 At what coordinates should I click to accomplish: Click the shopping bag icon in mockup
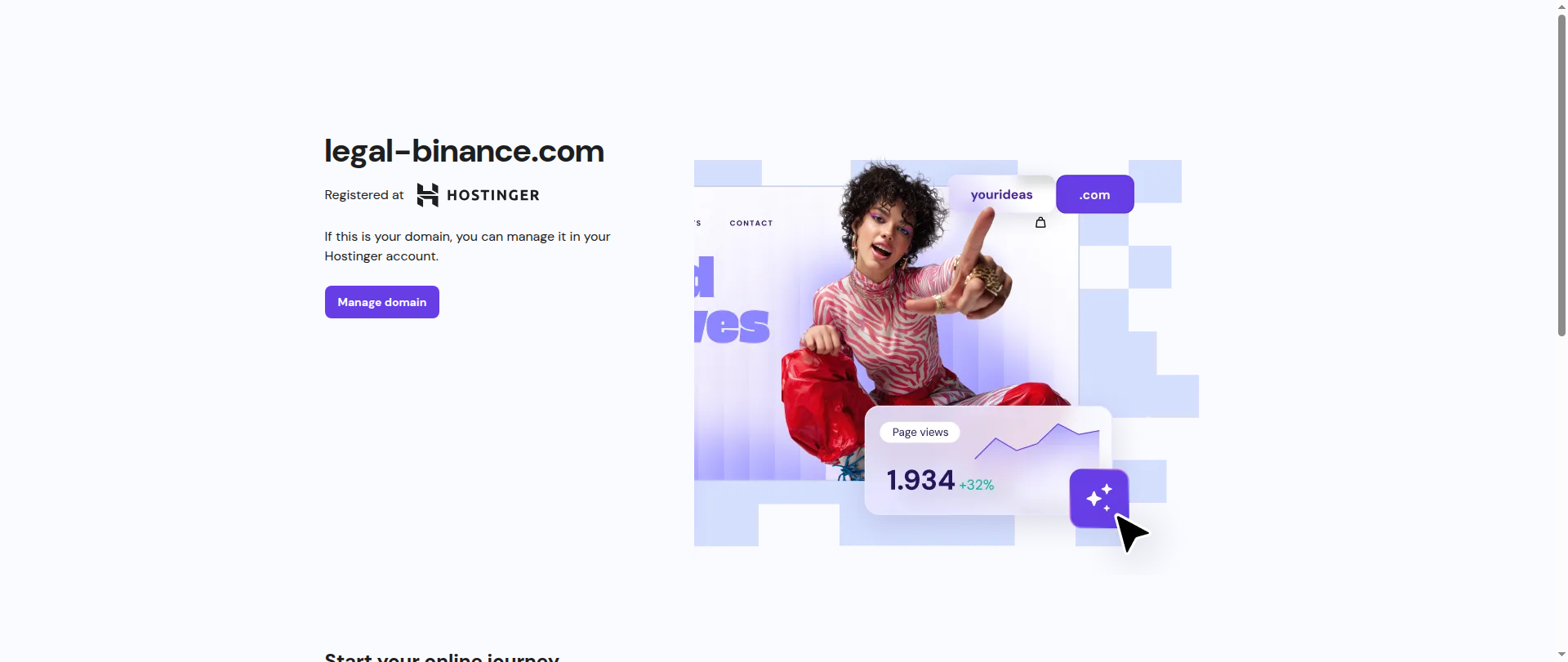1040,222
